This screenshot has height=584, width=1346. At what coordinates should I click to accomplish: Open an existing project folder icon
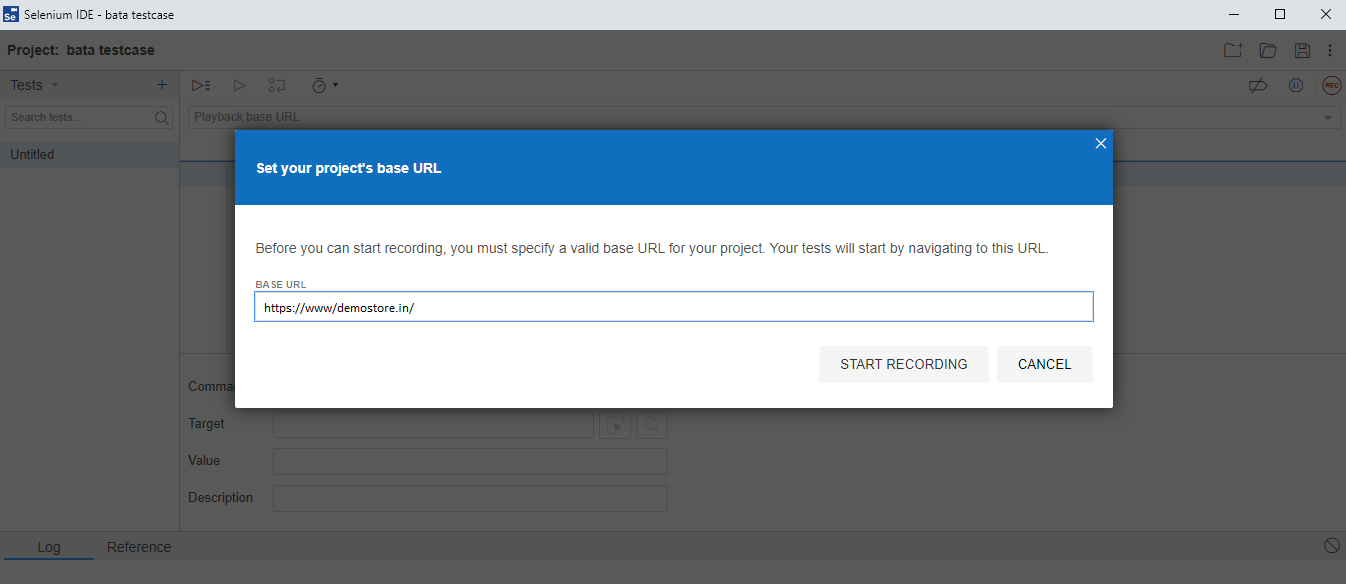(x=1267, y=50)
